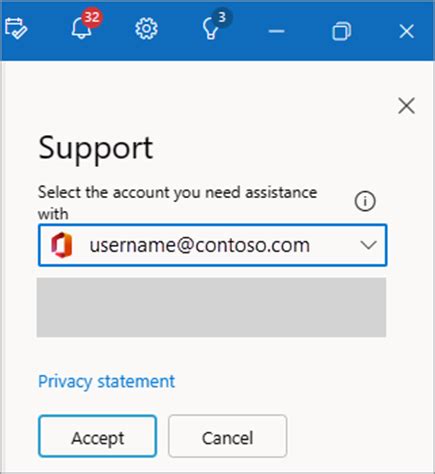The image size is (435, 474).
Task: Click the Accept button
Action: coord(97,436)
